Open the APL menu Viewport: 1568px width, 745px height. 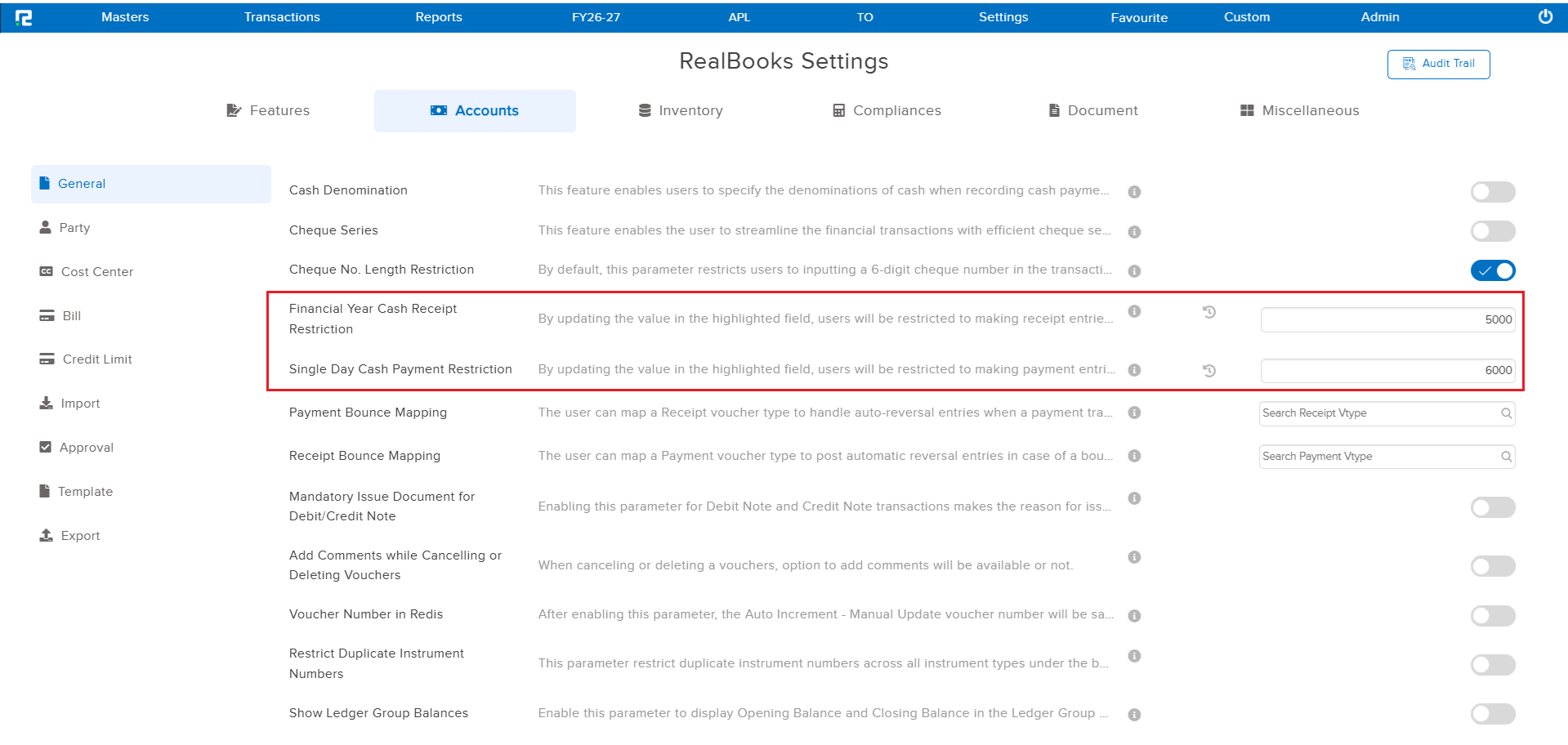[x=739, y=17]
